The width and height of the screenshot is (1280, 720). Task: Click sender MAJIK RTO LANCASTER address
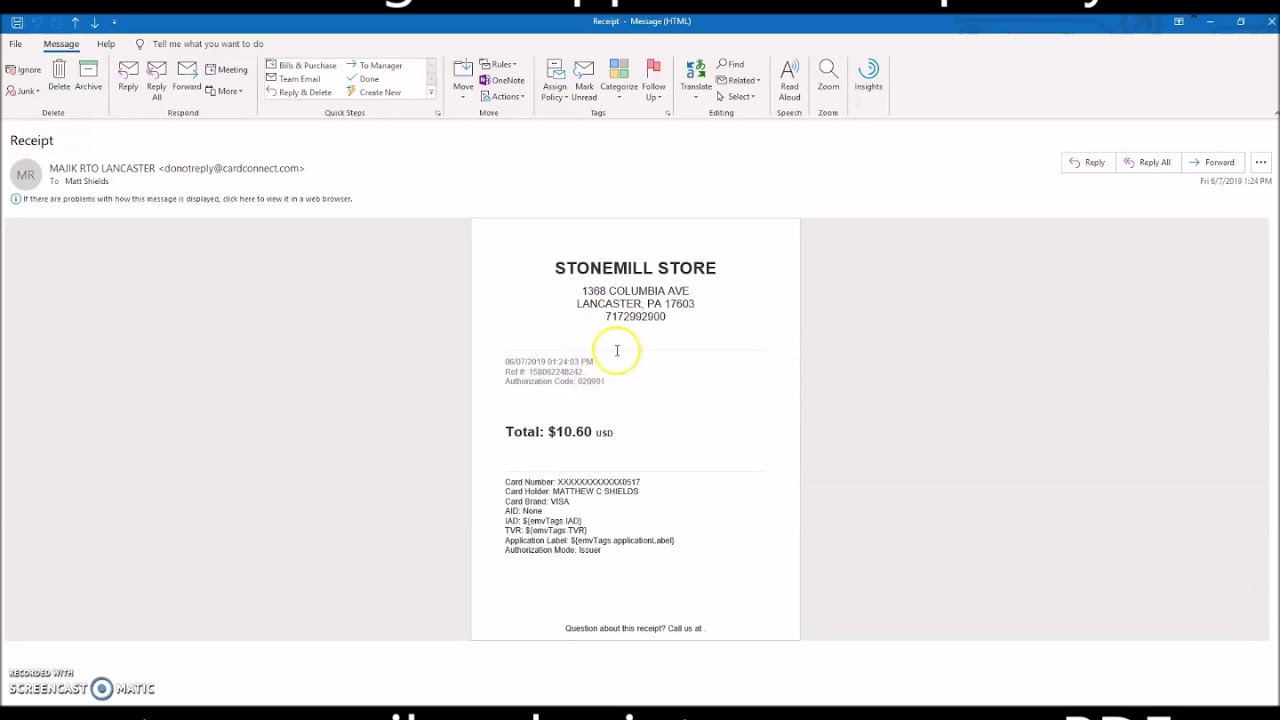coord(177,168)
